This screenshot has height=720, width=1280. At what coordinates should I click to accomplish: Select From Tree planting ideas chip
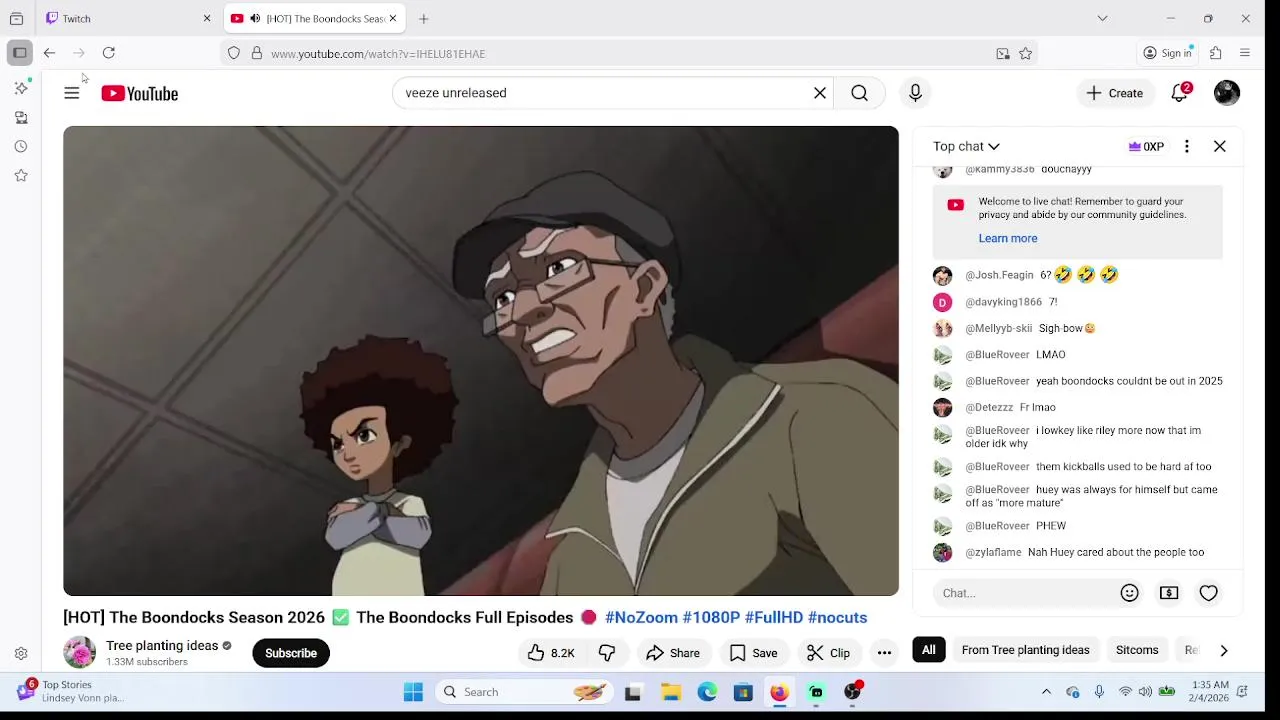point(1025,650)
